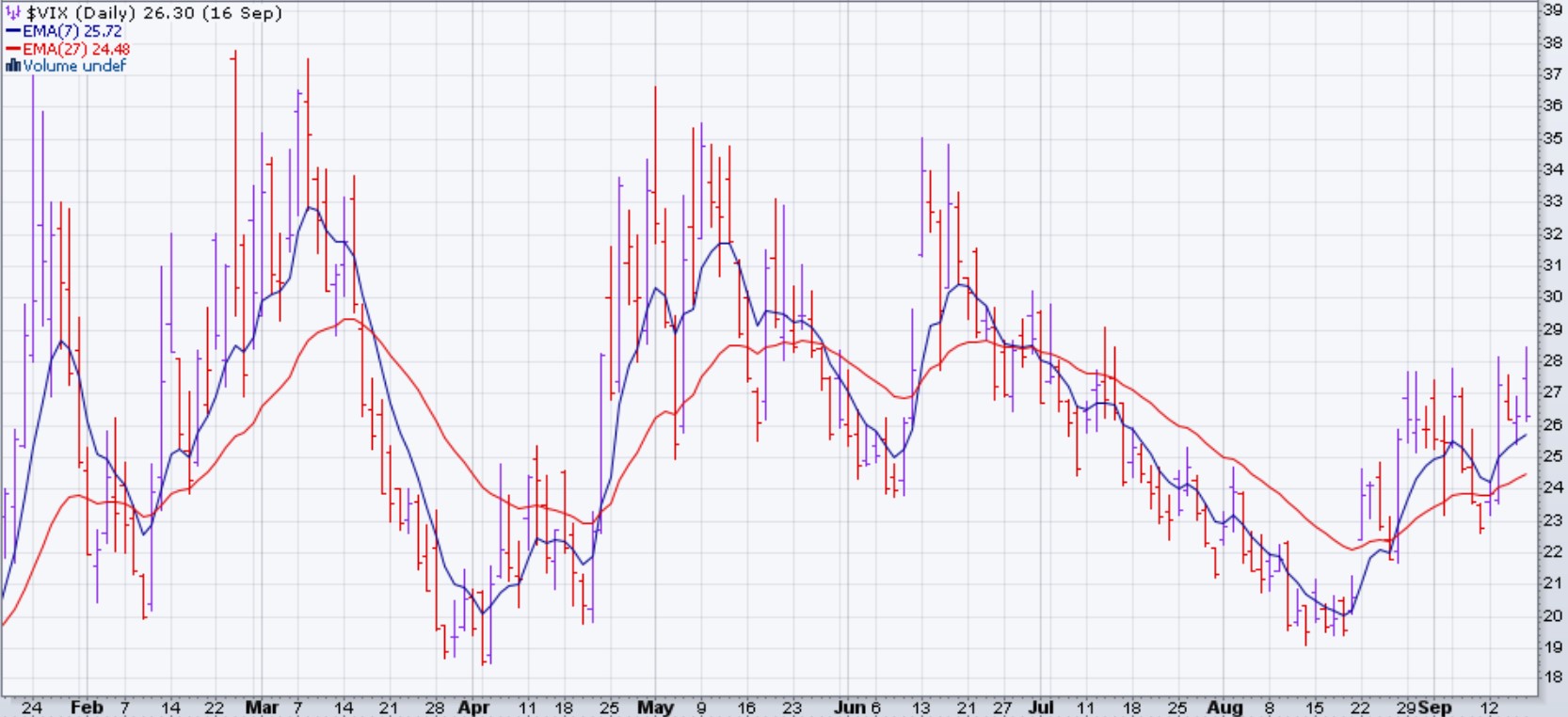
Task: Click the blue EMA(7) line marker in the legend
Action: point(13,31)
